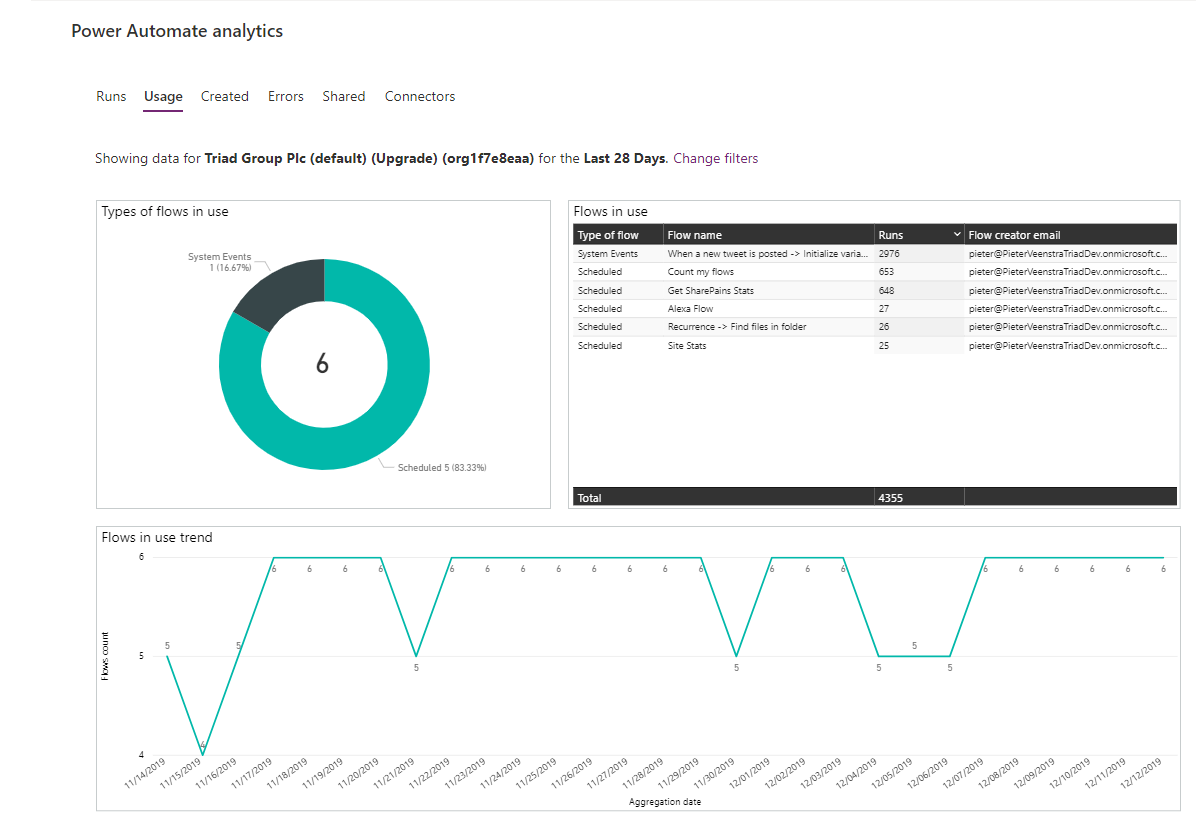Click the Aggregation date axis title
Viewport: 1196px width, 824px height.
point(664,802)
